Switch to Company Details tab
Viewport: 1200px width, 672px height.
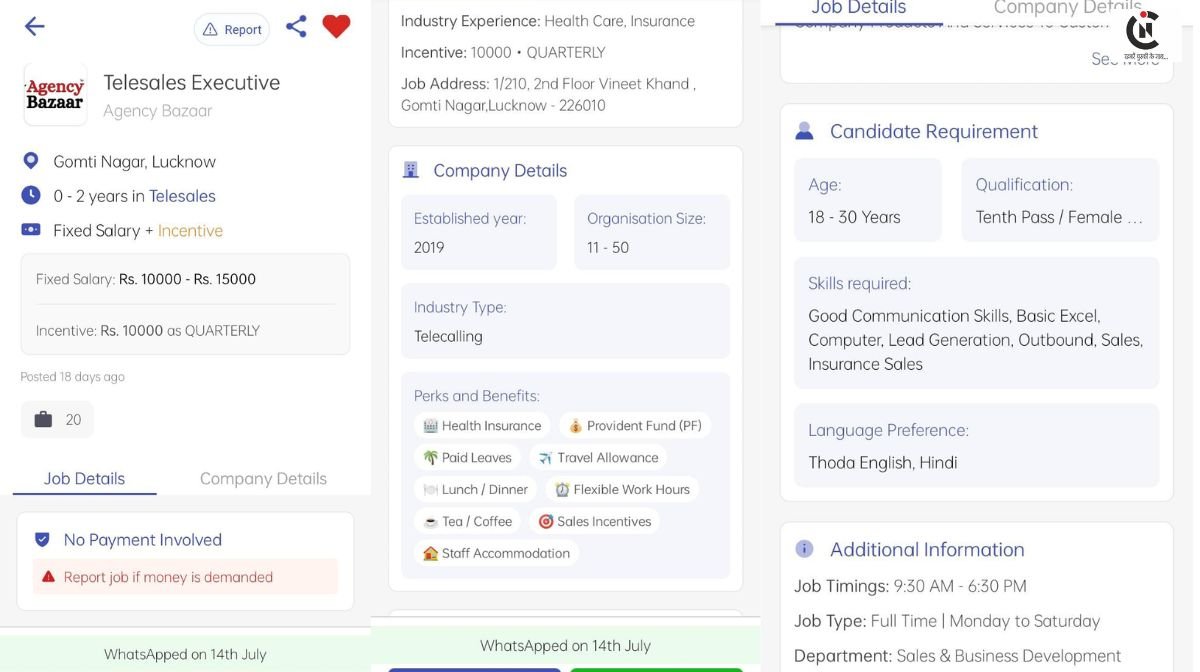pos(263,478)
